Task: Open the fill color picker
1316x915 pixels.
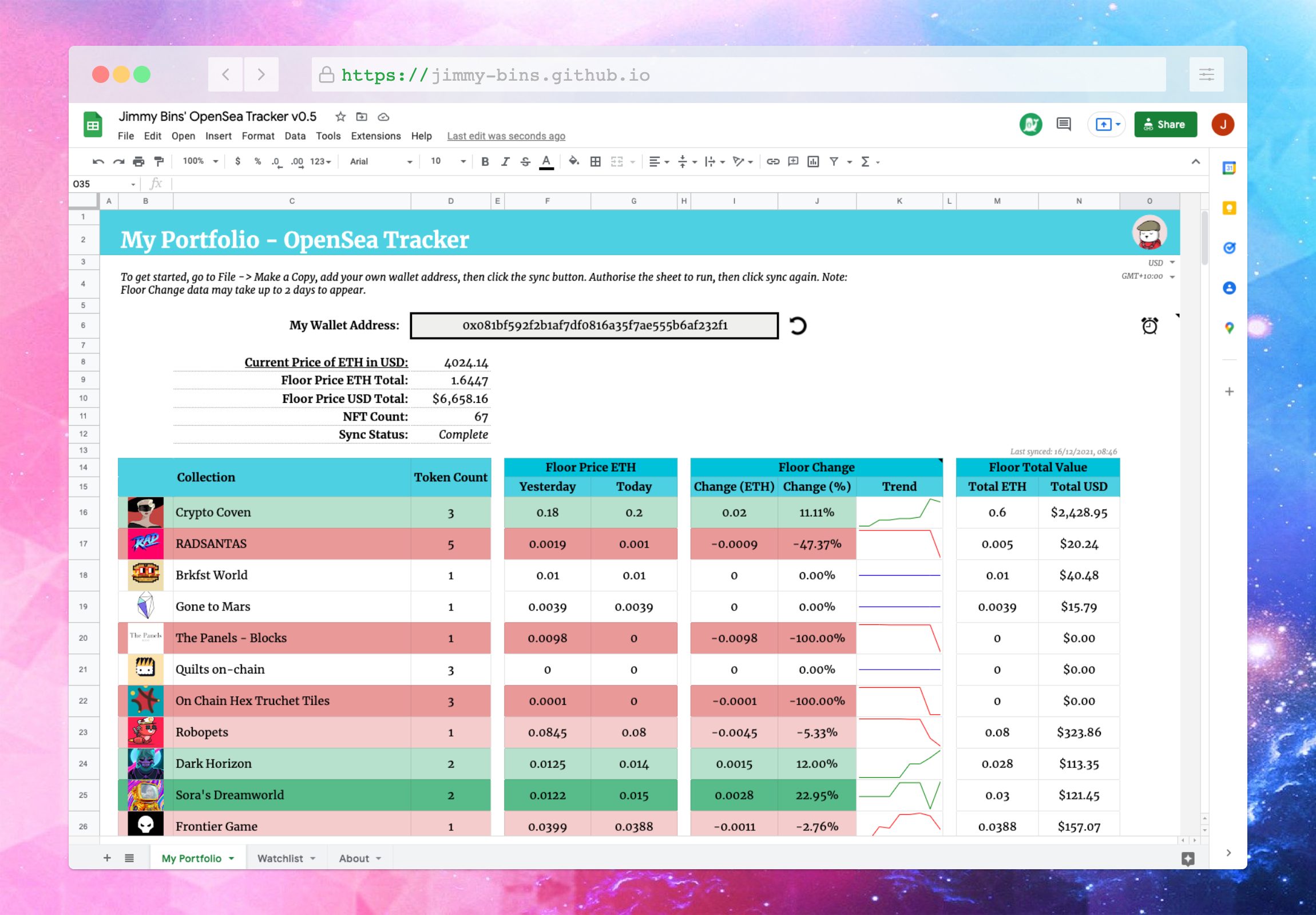Action: pyautogui.click(x=573, y=162)
